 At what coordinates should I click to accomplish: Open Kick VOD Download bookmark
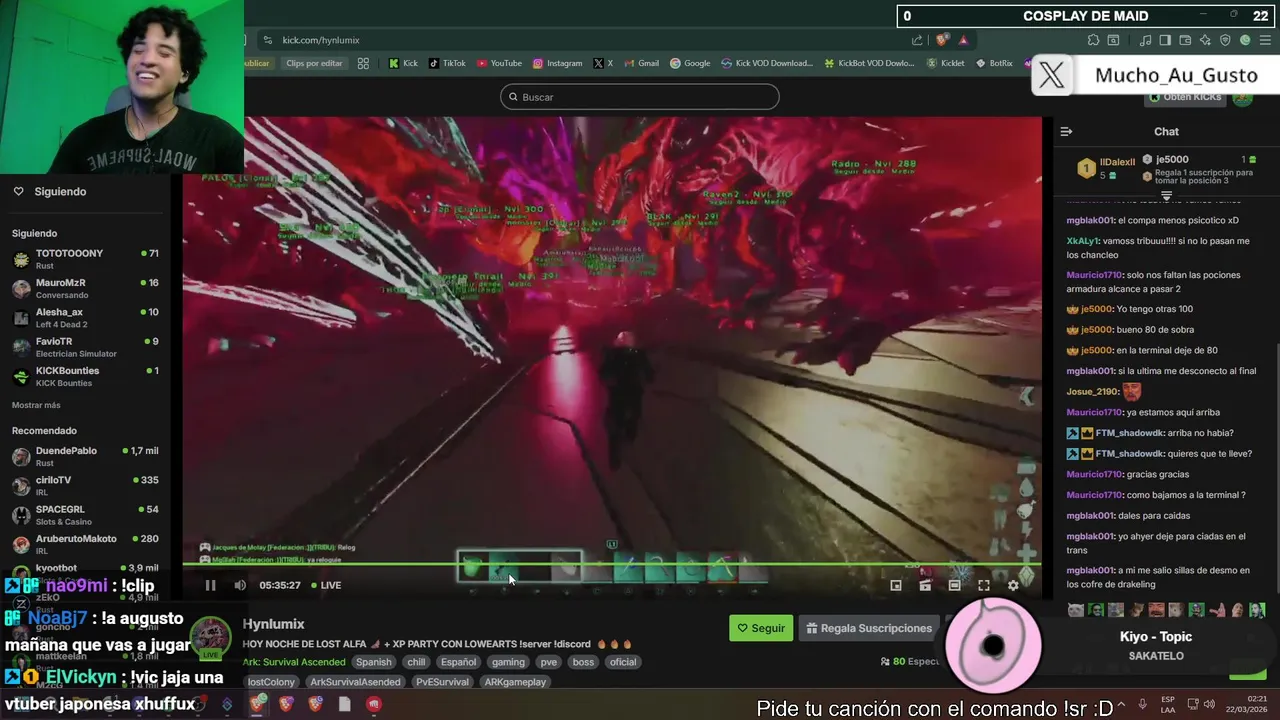pos(767,63)
